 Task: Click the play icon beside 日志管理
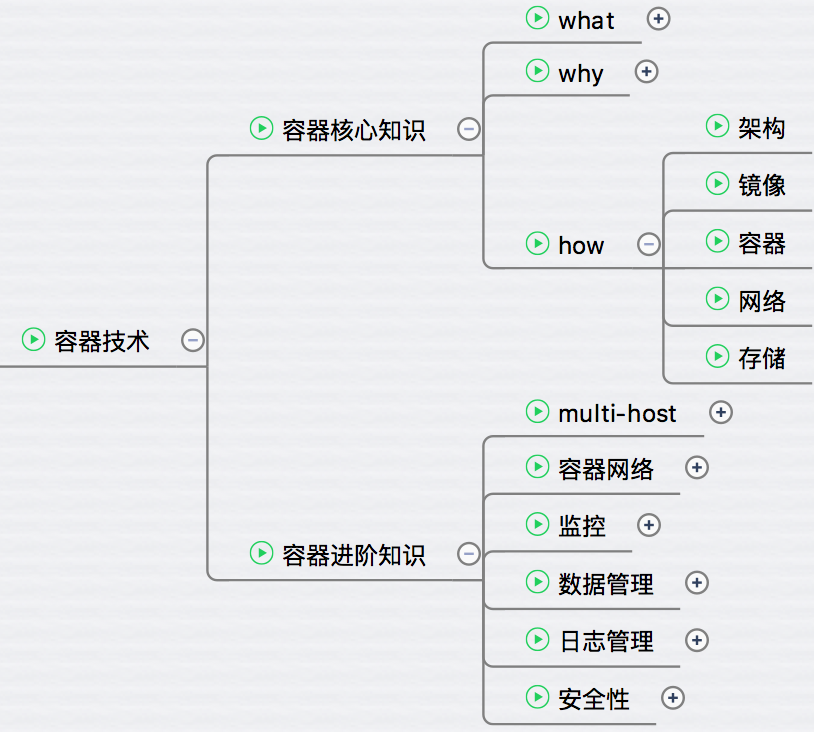(x=538, y=641)
